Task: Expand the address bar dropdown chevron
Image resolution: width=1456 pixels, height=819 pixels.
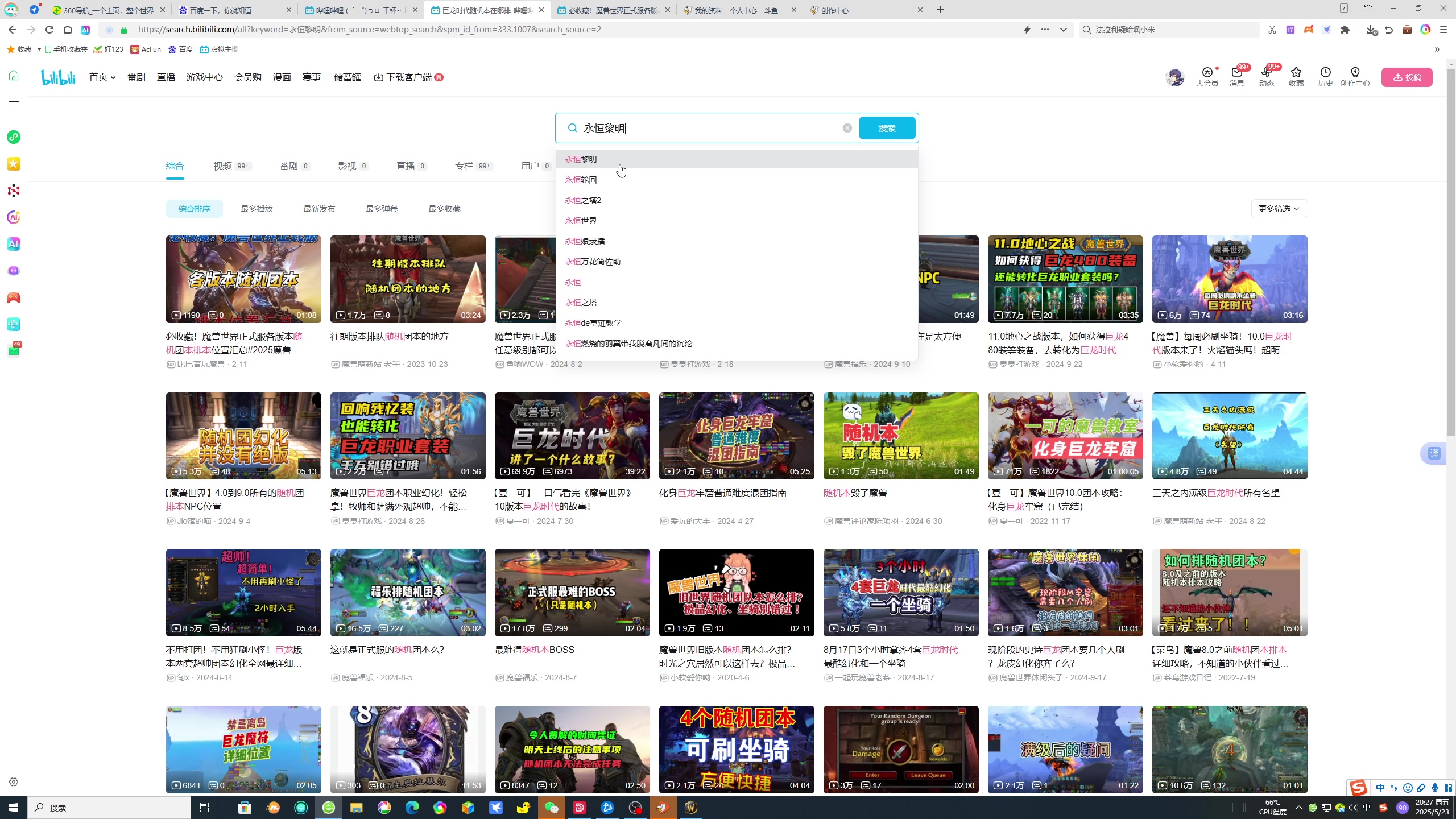Action: point(1063,30)
